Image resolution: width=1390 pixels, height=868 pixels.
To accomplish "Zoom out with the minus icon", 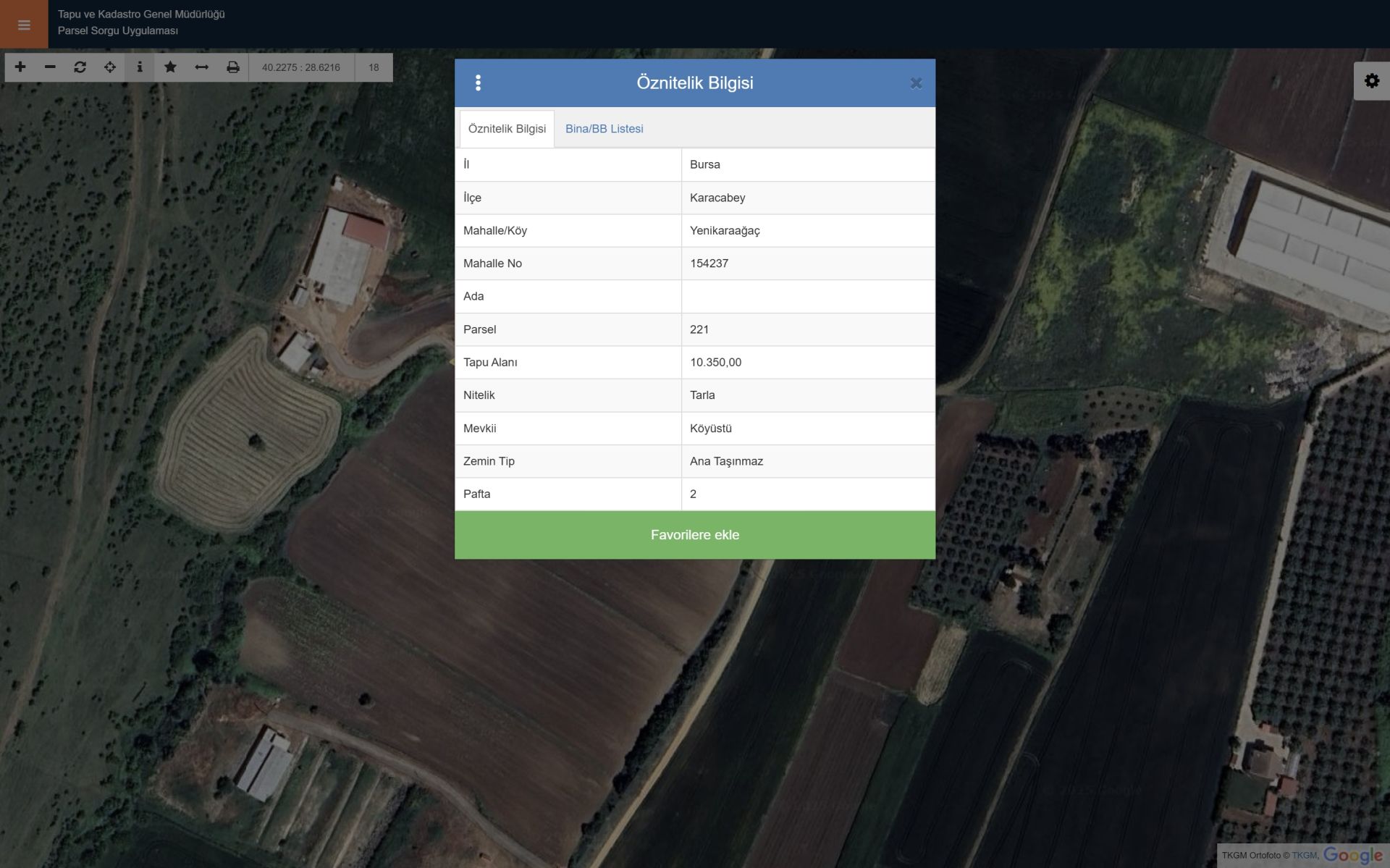I will 50,67.
